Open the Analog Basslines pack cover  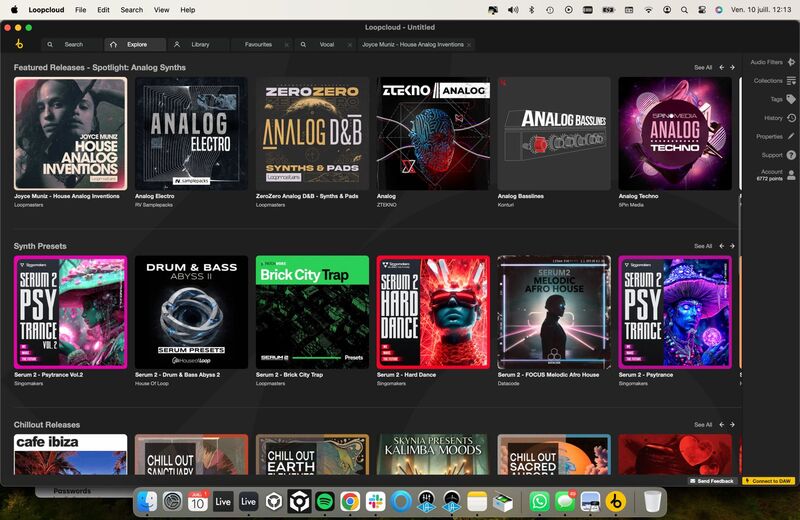point(554,134)
